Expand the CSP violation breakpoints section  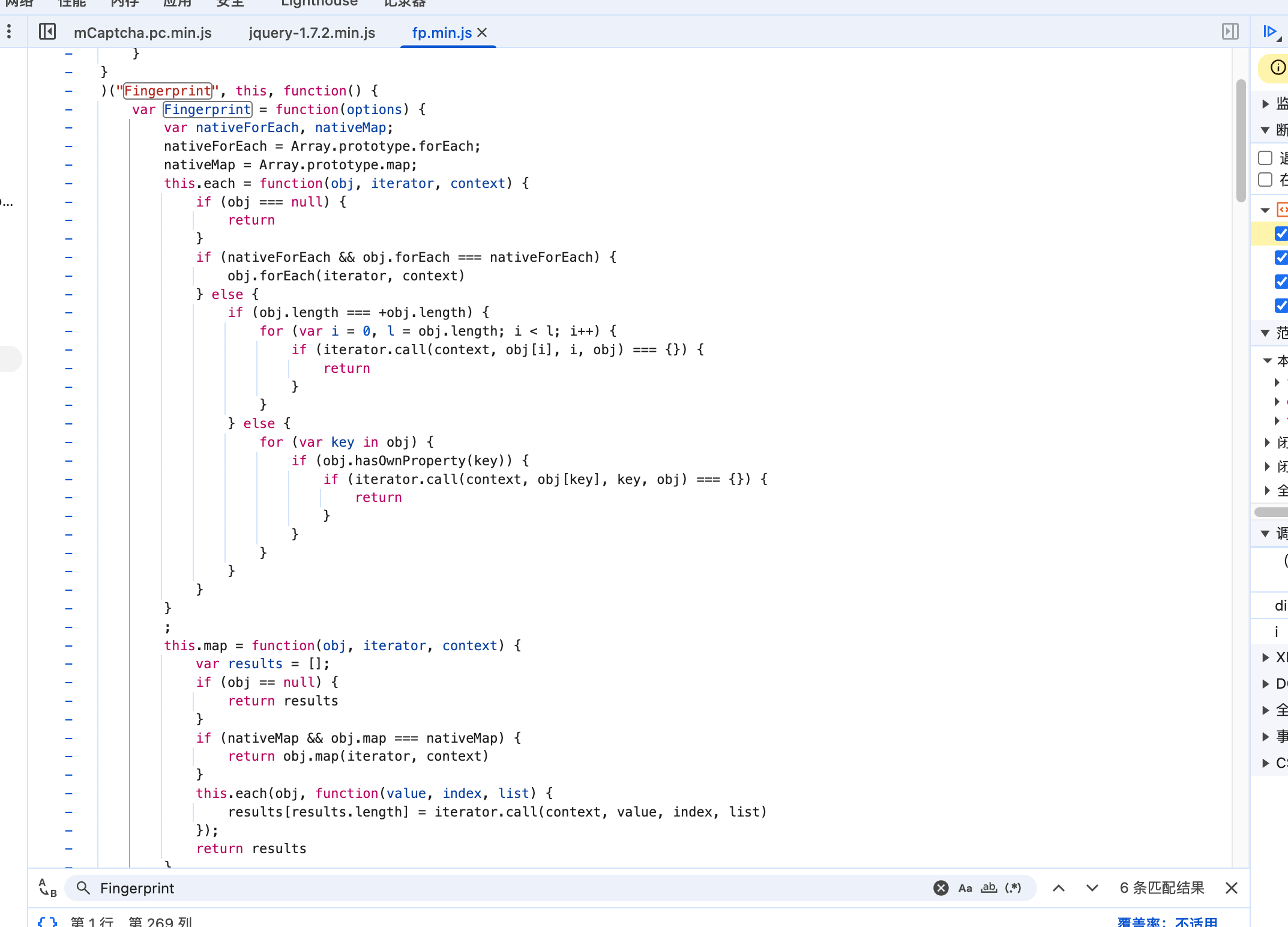tap(1266, 763)
